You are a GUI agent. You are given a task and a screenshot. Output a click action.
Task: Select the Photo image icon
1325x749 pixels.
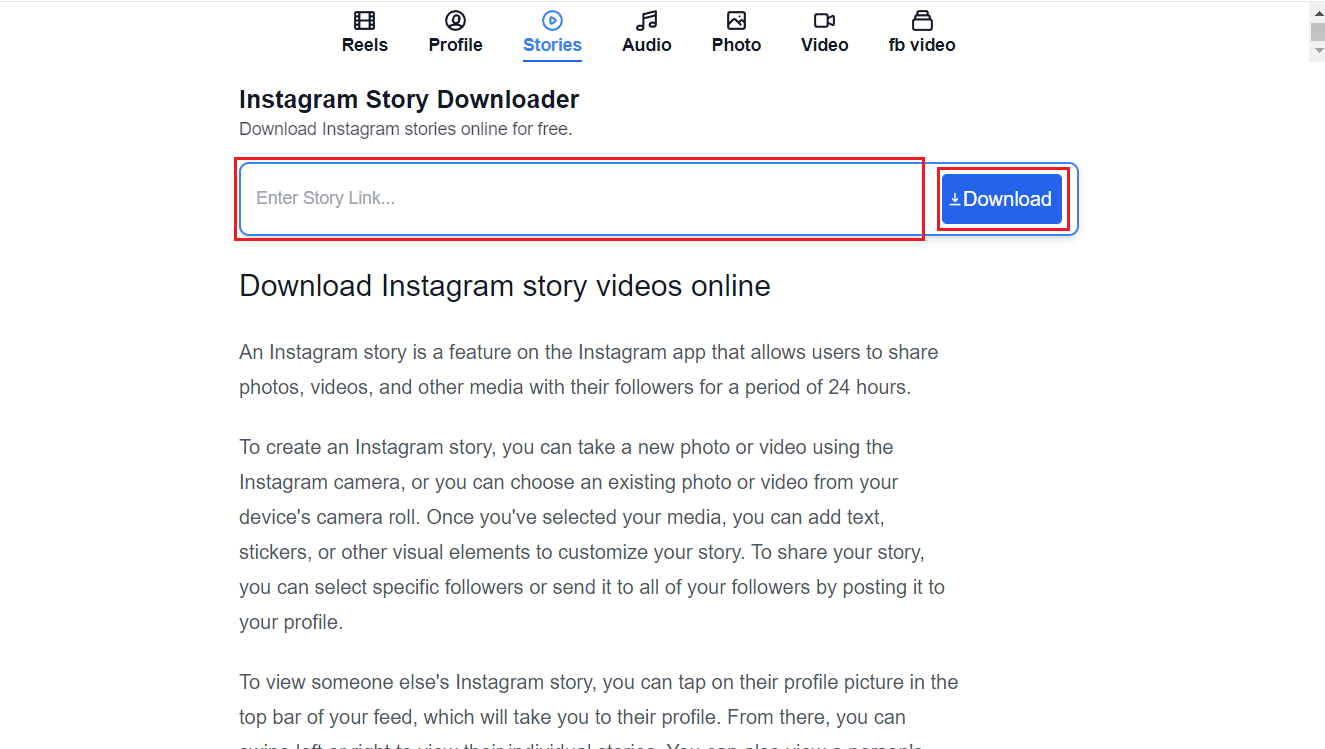tap(736, 19)
